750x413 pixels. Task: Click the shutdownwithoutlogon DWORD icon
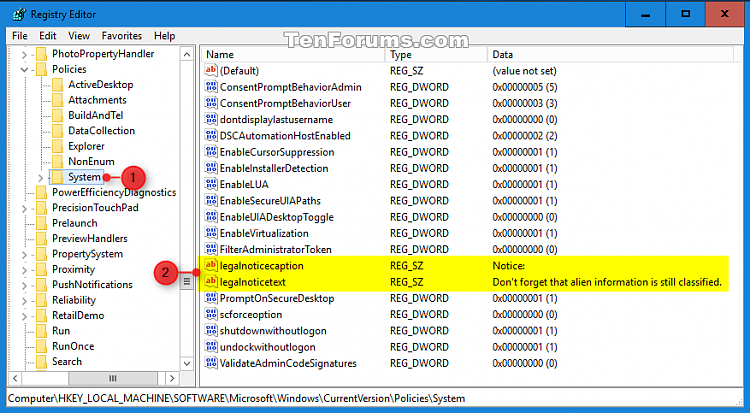(211, 330)
